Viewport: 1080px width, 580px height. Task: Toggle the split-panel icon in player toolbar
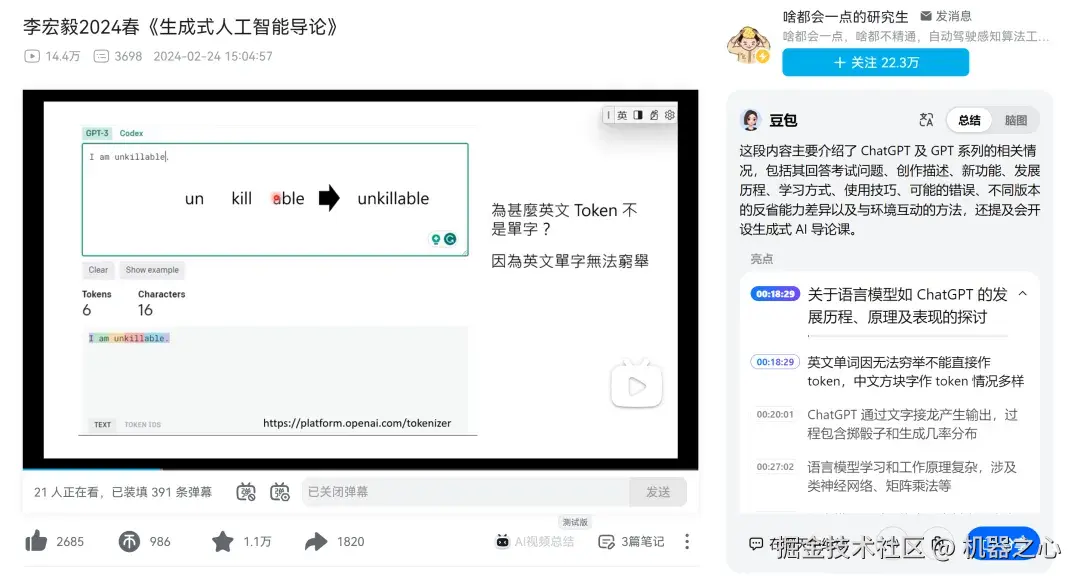(x=638, y=116)
